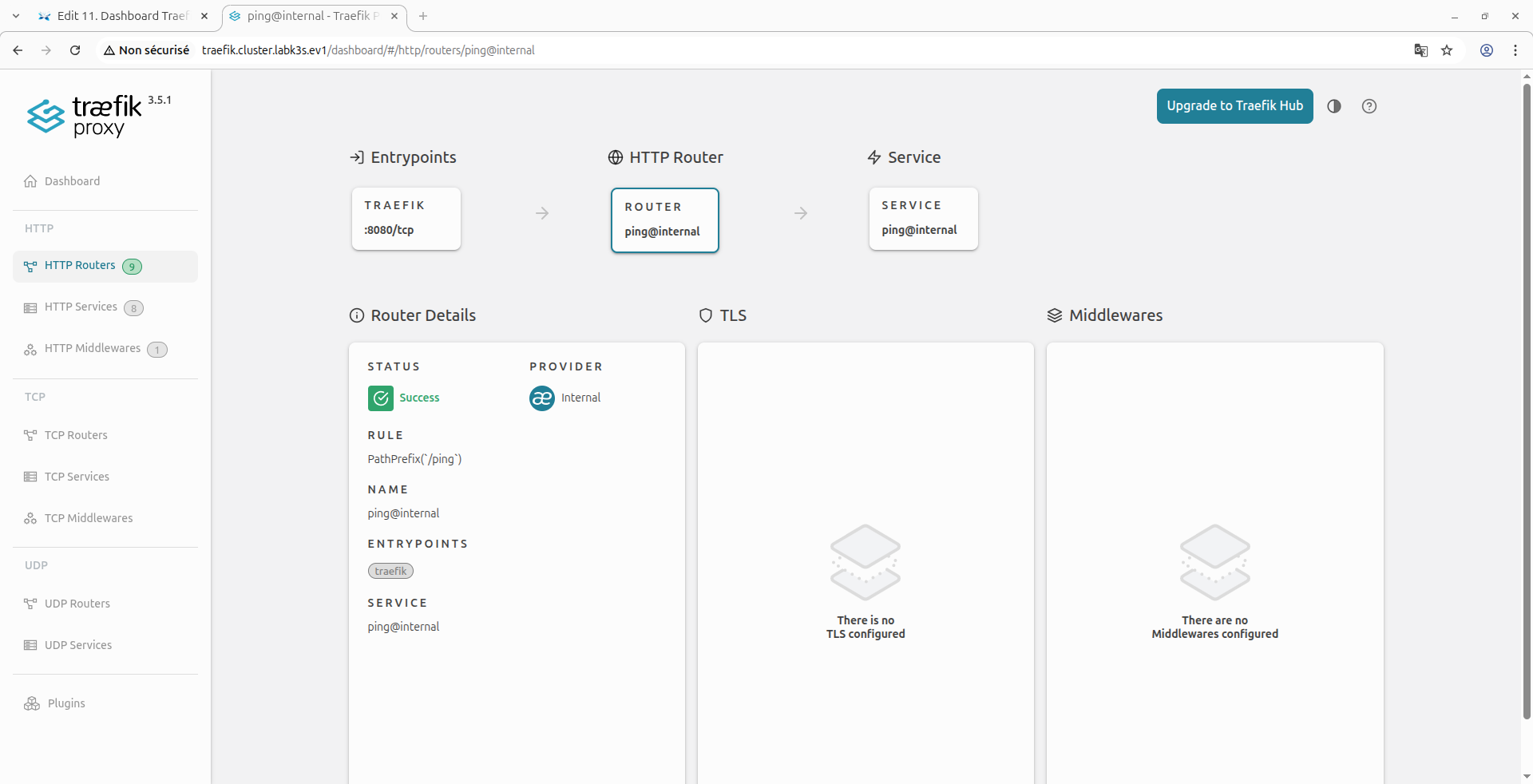Image resolution: width=1533 pixels, height=784 pixels.
Task: Click the HTTP Routers sidebar icon
Action: pos(30,267)
